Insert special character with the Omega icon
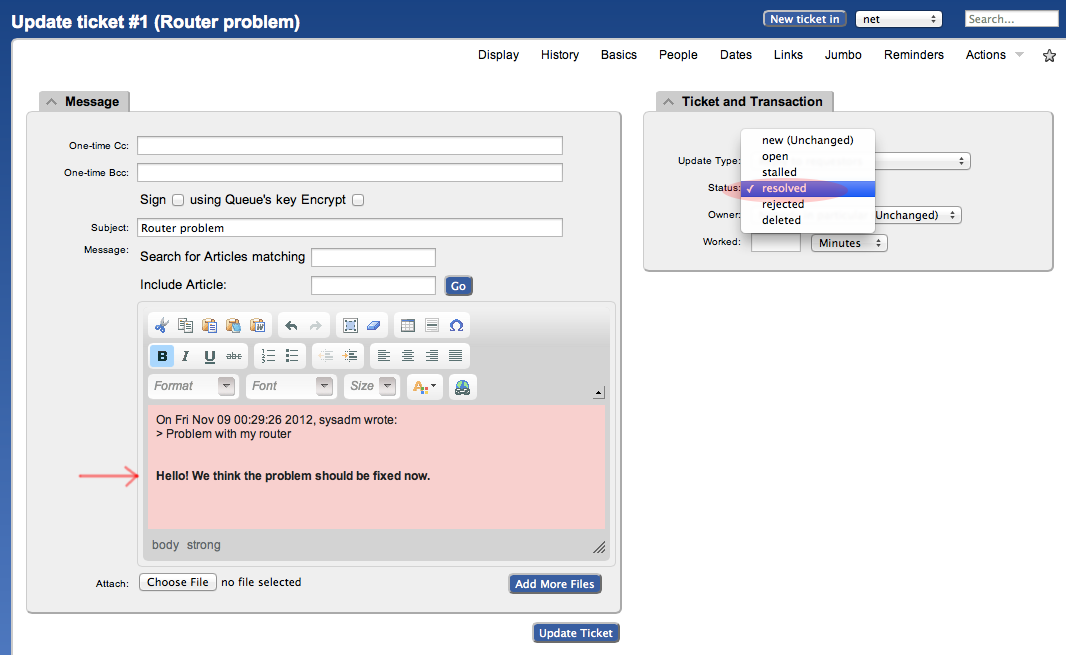Image resolution: width=1066 pixels, height=655 pixels. coord(456,325)
